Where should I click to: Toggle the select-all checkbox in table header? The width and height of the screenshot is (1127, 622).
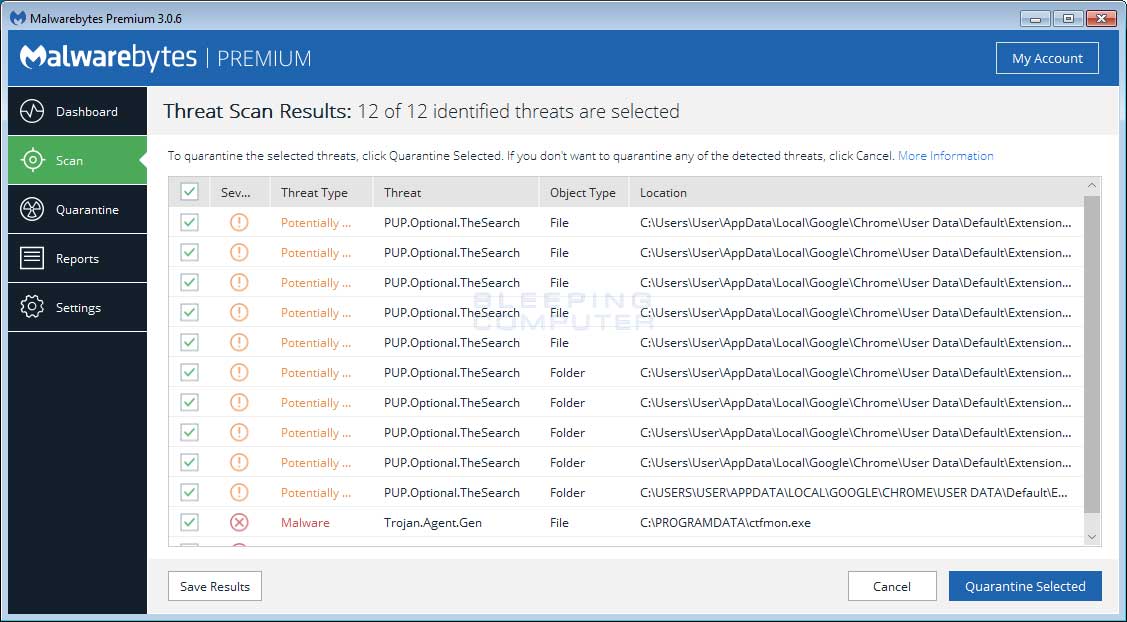190,192
